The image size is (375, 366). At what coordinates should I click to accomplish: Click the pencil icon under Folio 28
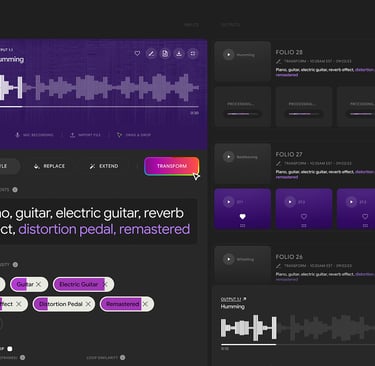click(x=278, y=61)
